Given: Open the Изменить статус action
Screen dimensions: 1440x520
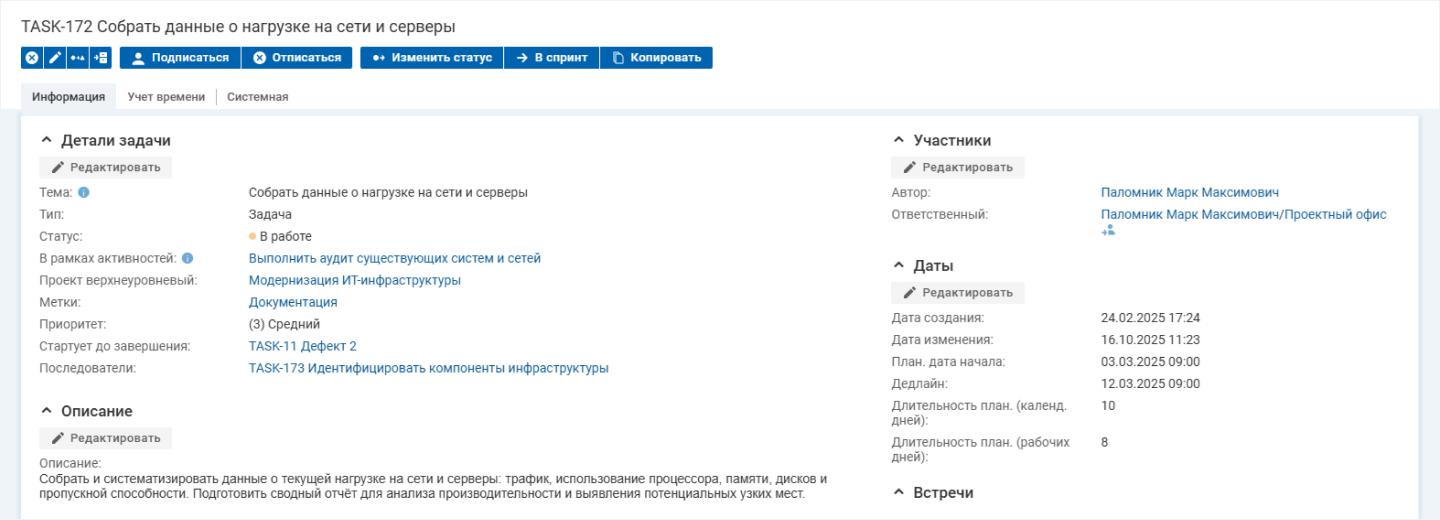Looking at the screenshot, I should coord(432,58).
